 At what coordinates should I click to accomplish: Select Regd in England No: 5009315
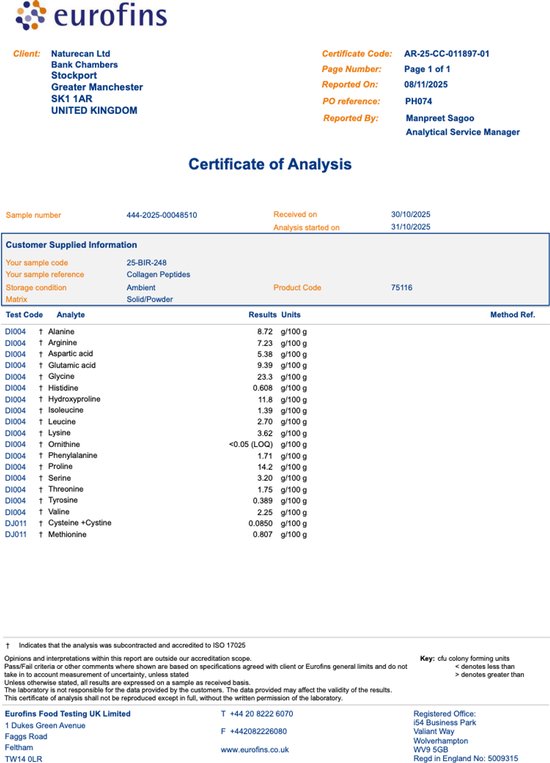tap(466, 758)
